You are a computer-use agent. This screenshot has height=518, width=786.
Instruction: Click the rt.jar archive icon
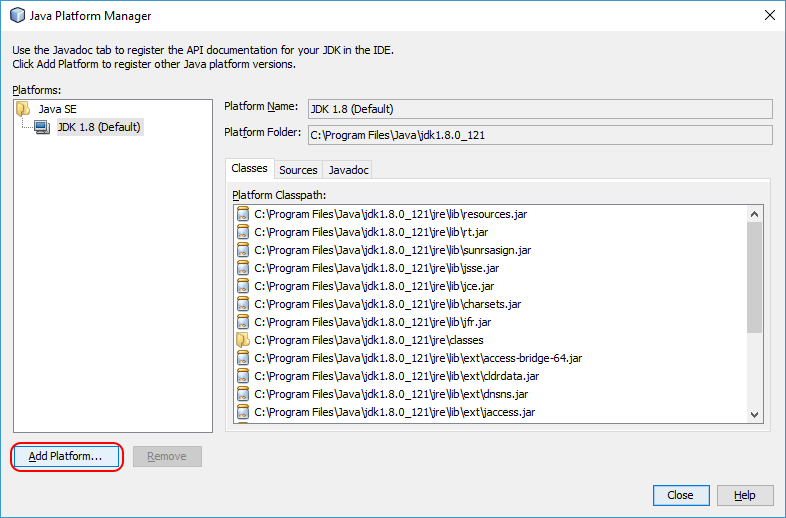[x=242, y=232]
